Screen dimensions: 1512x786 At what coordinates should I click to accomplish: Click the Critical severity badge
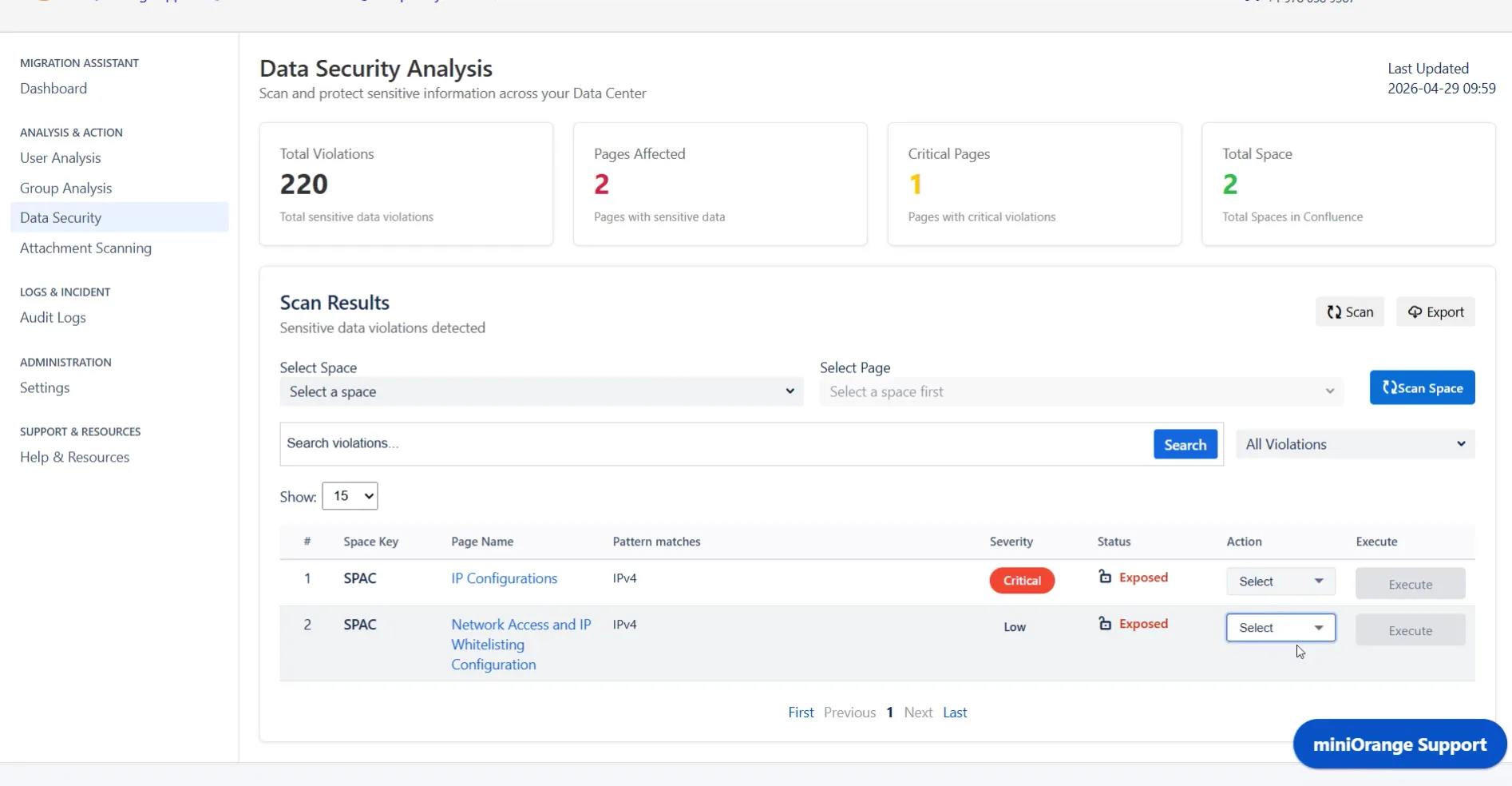(x=1022, y=581)
